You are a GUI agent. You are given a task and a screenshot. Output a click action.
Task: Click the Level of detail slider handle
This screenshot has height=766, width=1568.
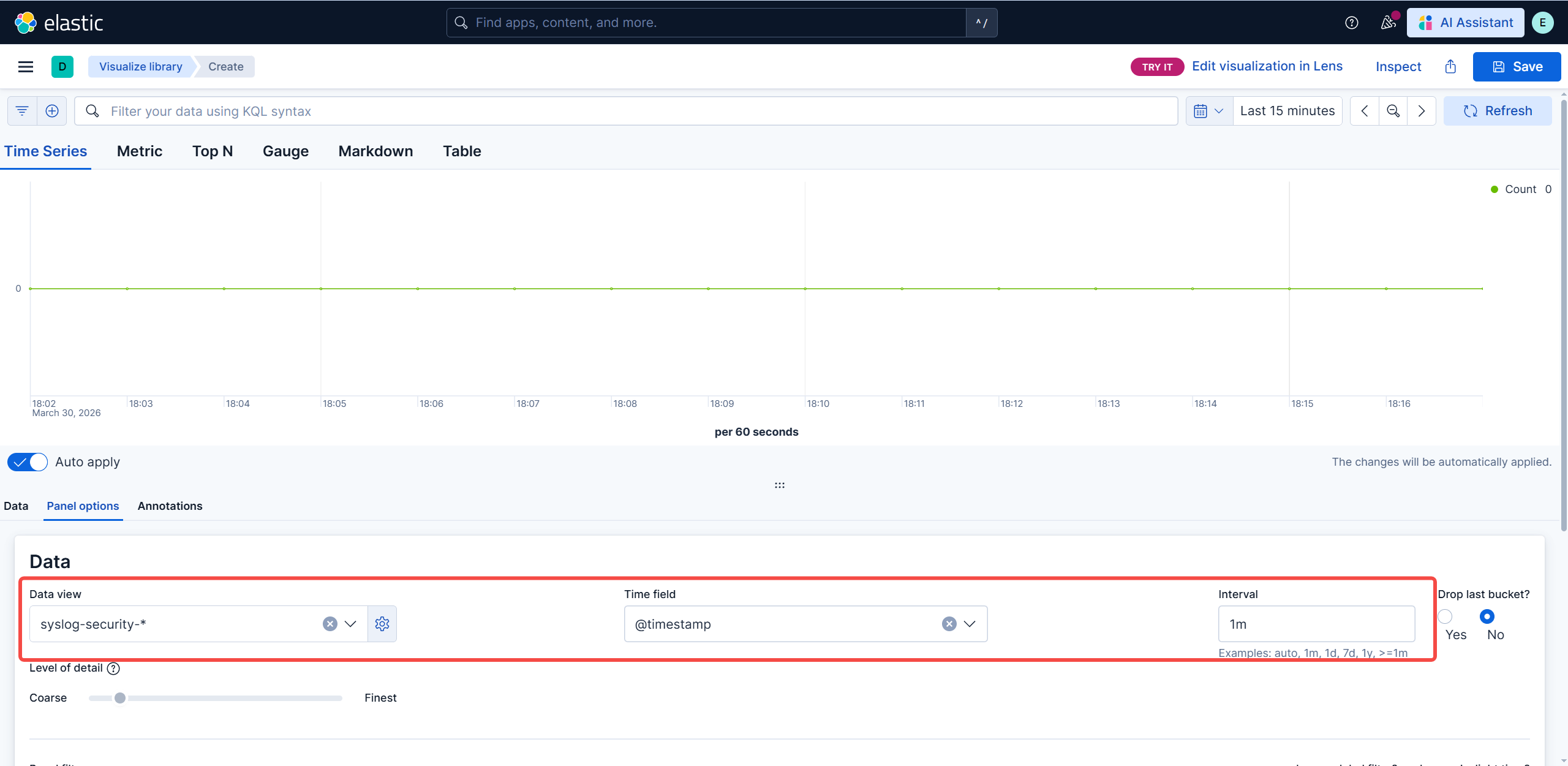[120, 698]
